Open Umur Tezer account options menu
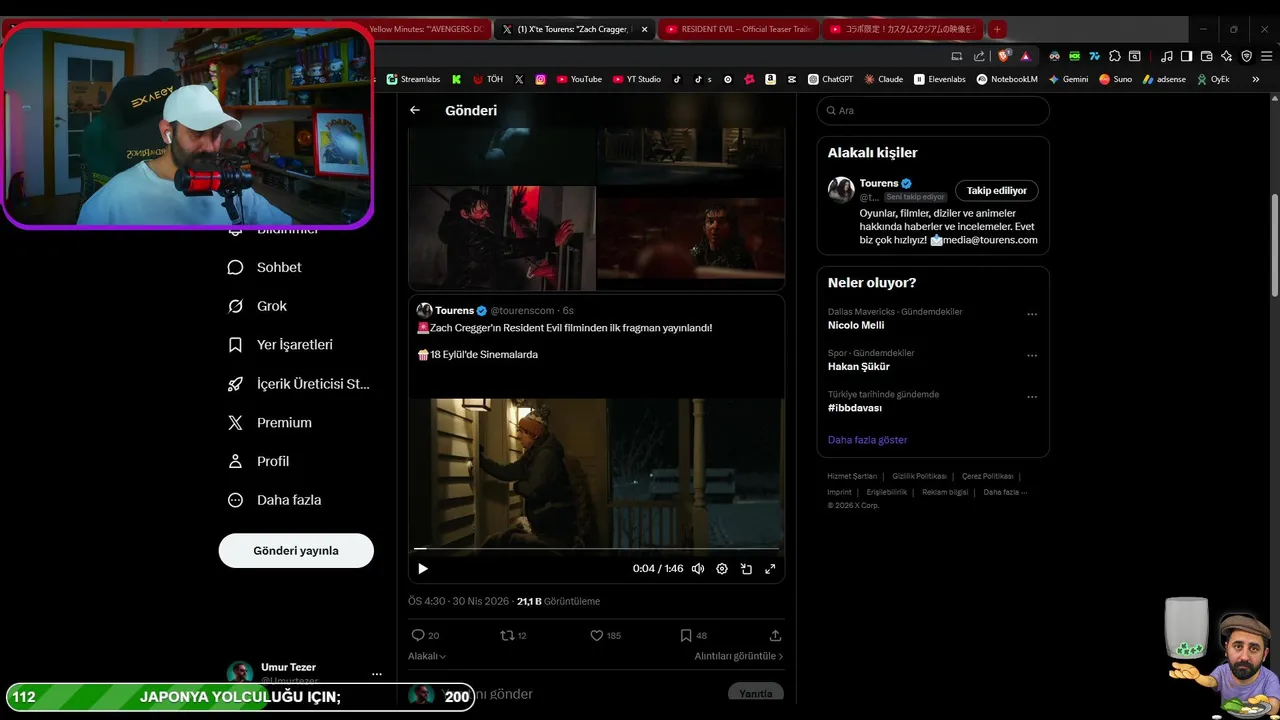1280x720 pixels. pyautogui.click(x=376, y=674)
